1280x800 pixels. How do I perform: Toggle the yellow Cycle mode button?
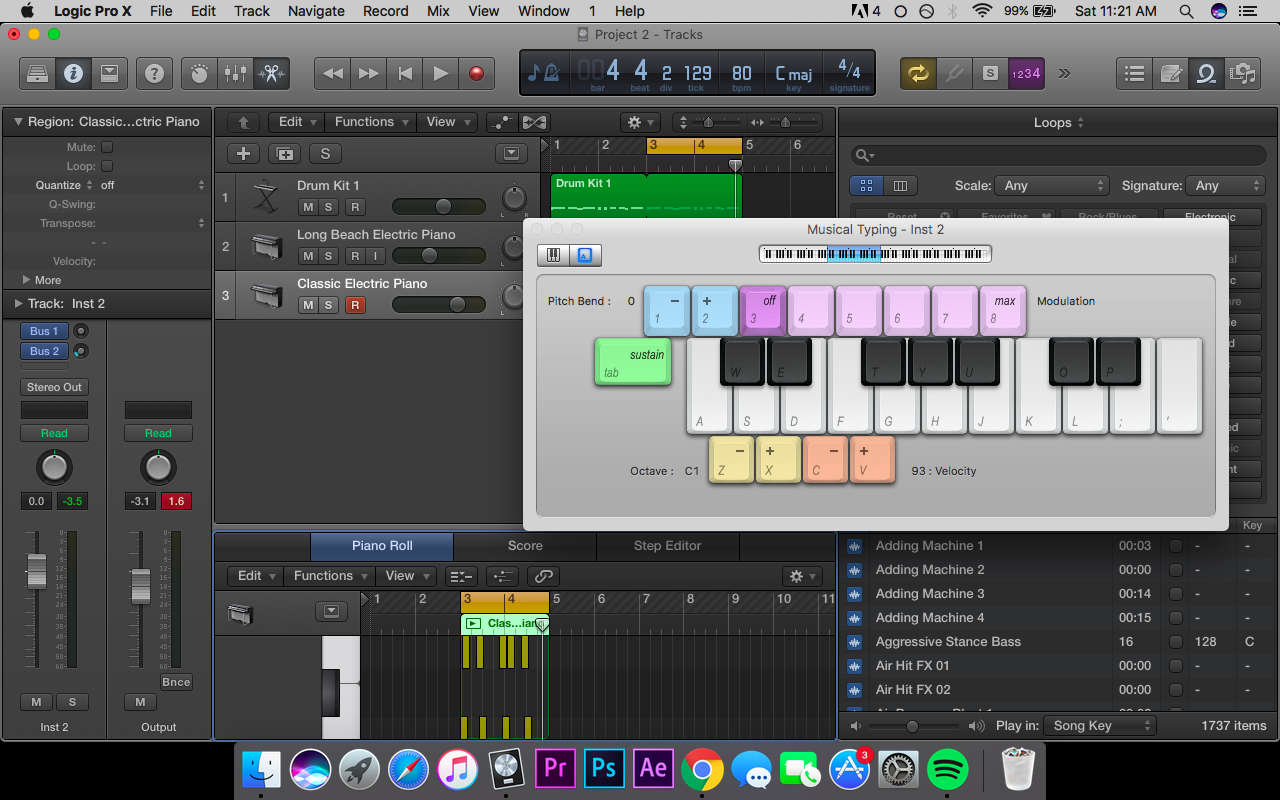pos(917,73)
